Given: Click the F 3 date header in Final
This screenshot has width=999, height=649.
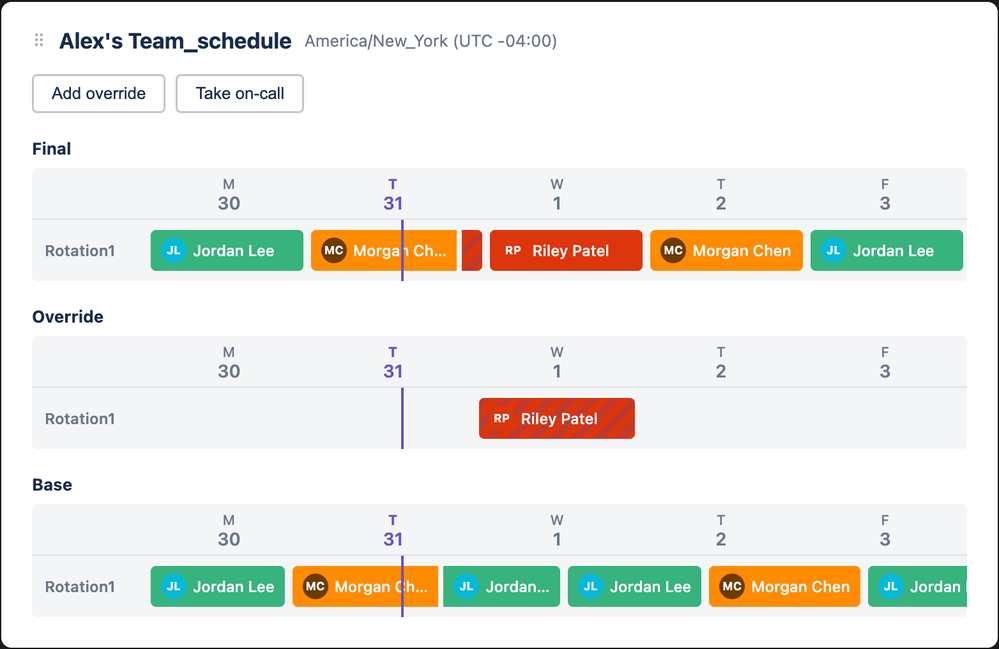Looking at the screenshot, I should tap(884, 195).
